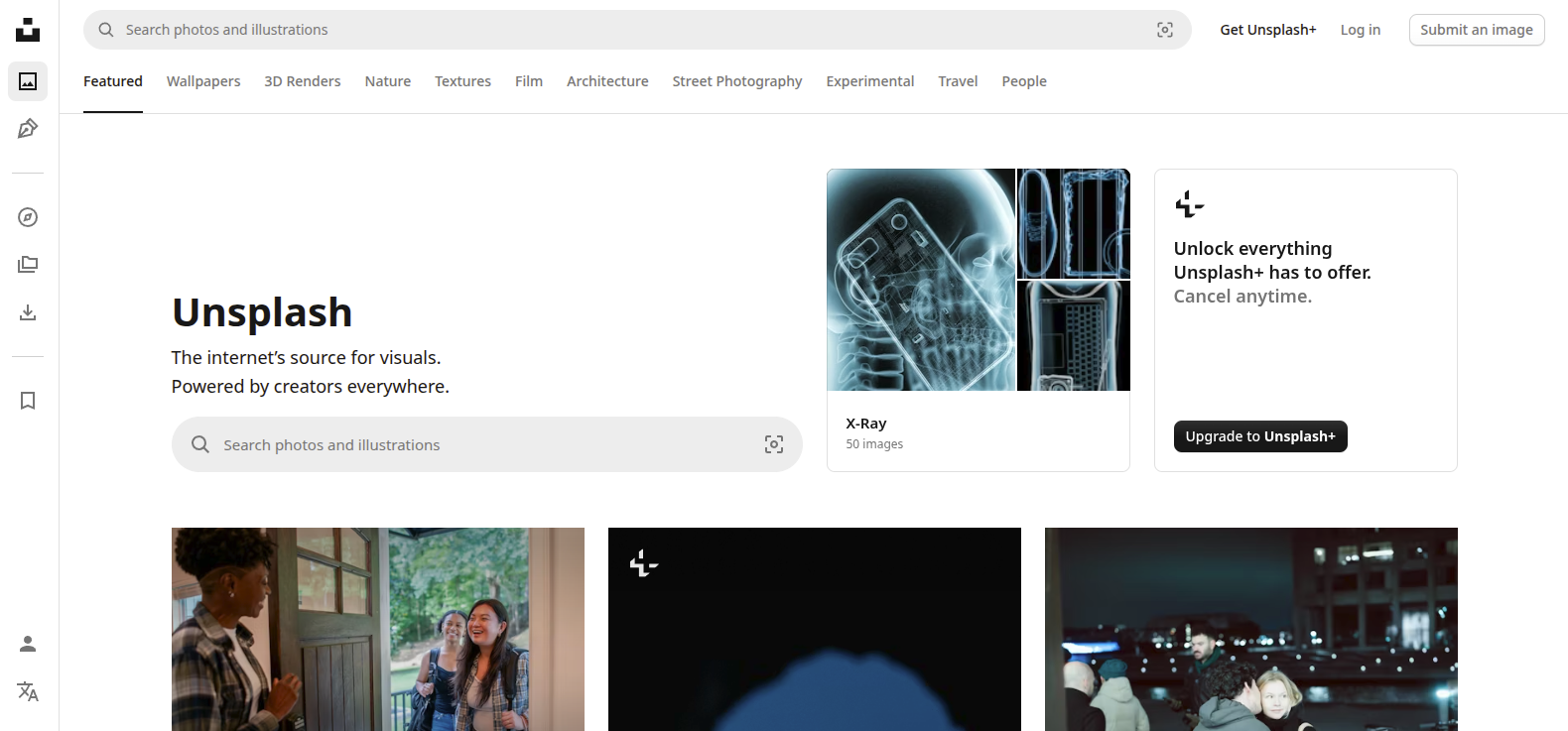Click the 50 images count text

874,444
